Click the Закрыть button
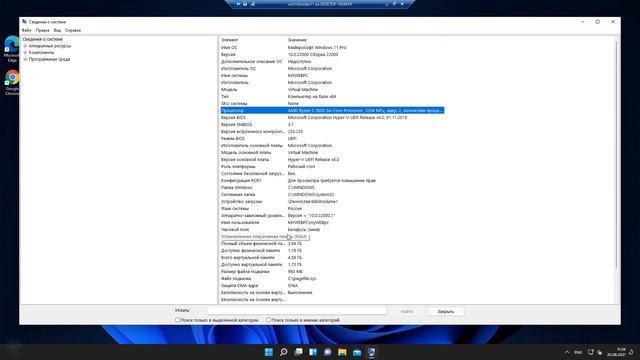Image resolution: width=640 pixels, height=360 pixels. click(x=446, y=311)
